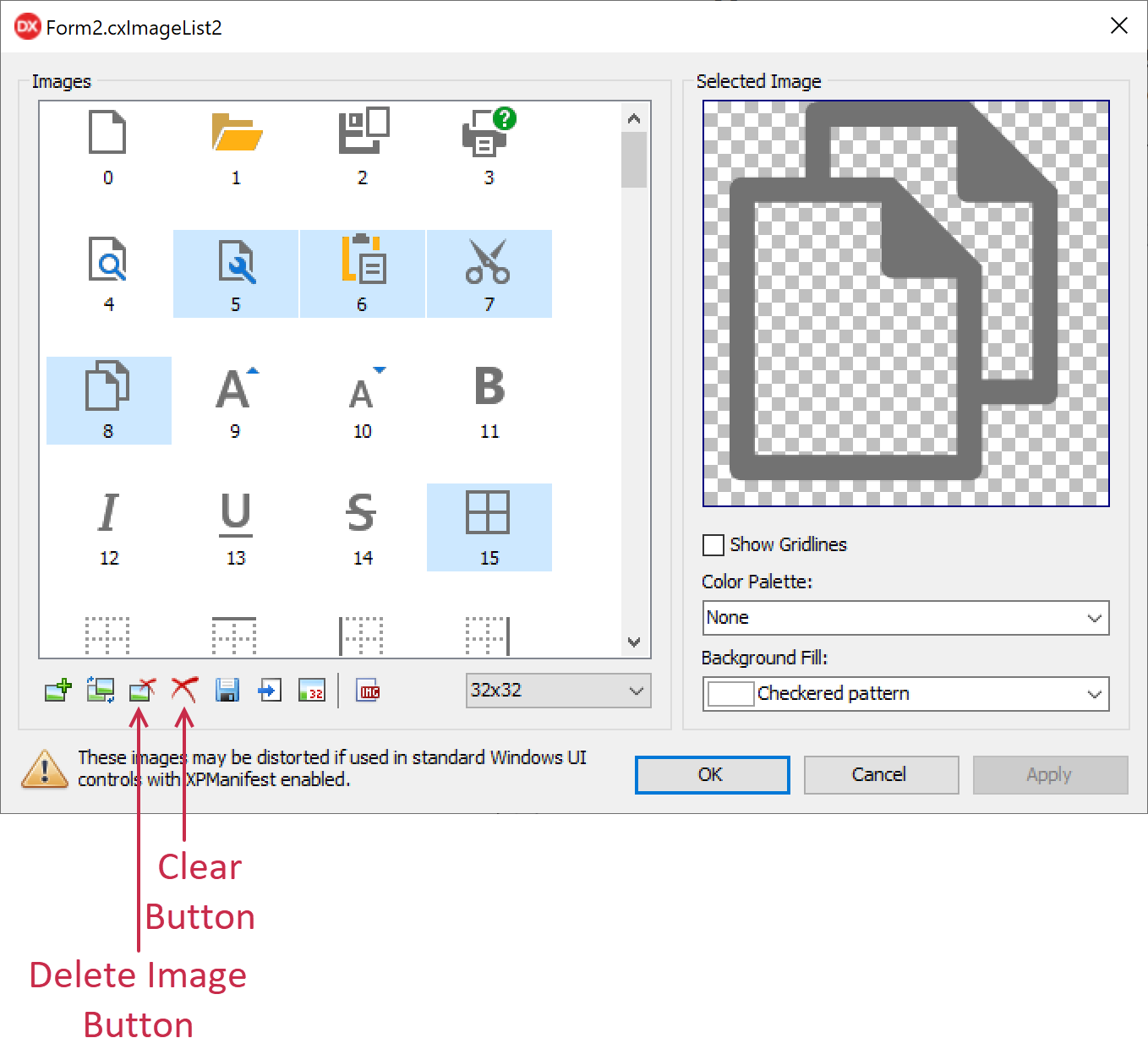
Task: Select the open folder image number 1
Action: (x=237, y=147)
